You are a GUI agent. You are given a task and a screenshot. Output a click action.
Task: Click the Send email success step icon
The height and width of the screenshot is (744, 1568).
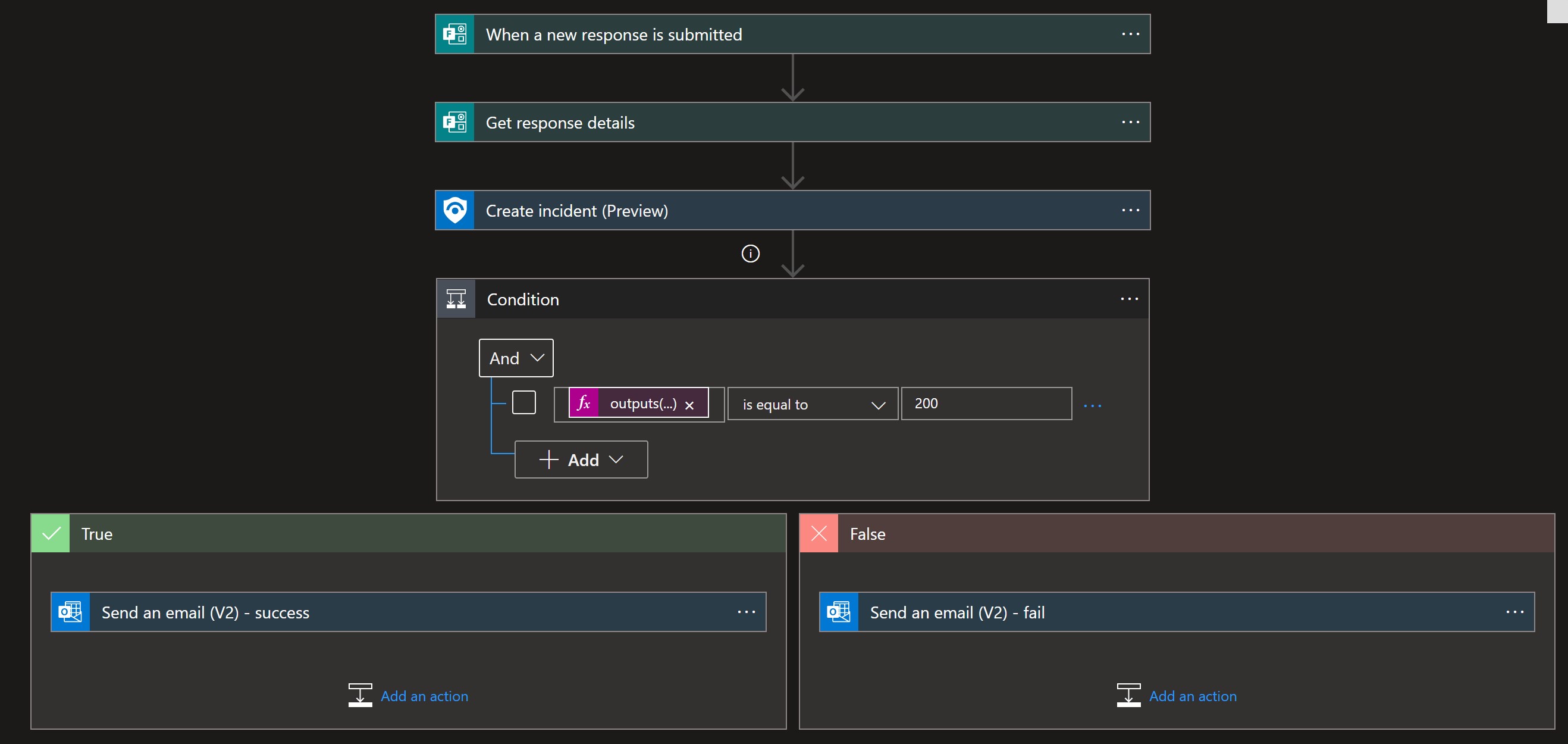(69, 611)
